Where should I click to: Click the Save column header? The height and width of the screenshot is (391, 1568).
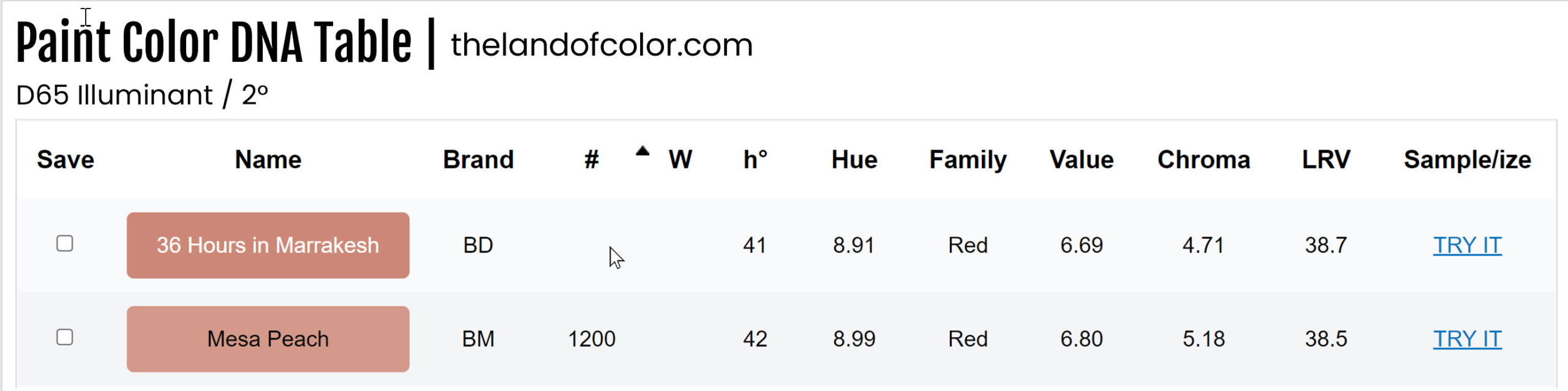66,160
